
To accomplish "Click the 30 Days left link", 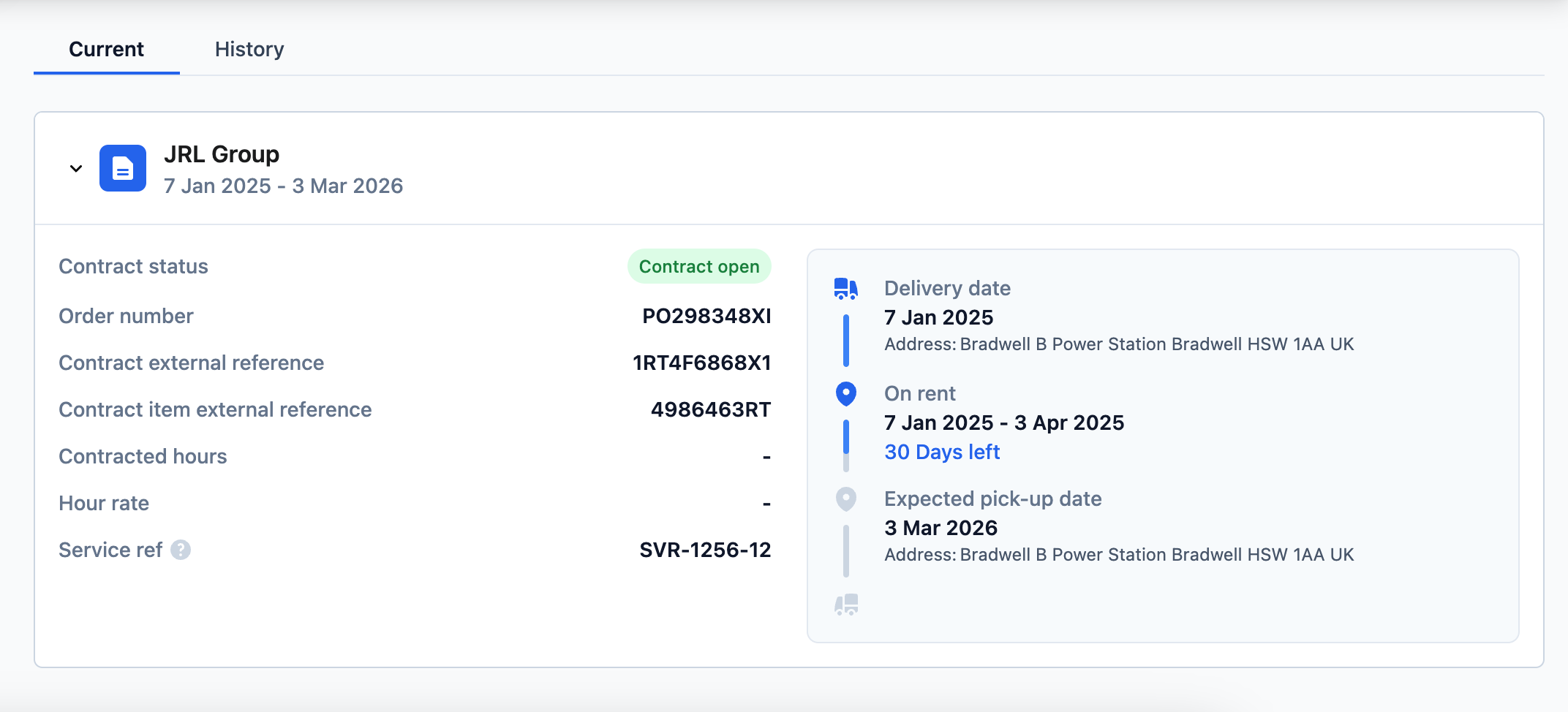I will tap(942, 452).
